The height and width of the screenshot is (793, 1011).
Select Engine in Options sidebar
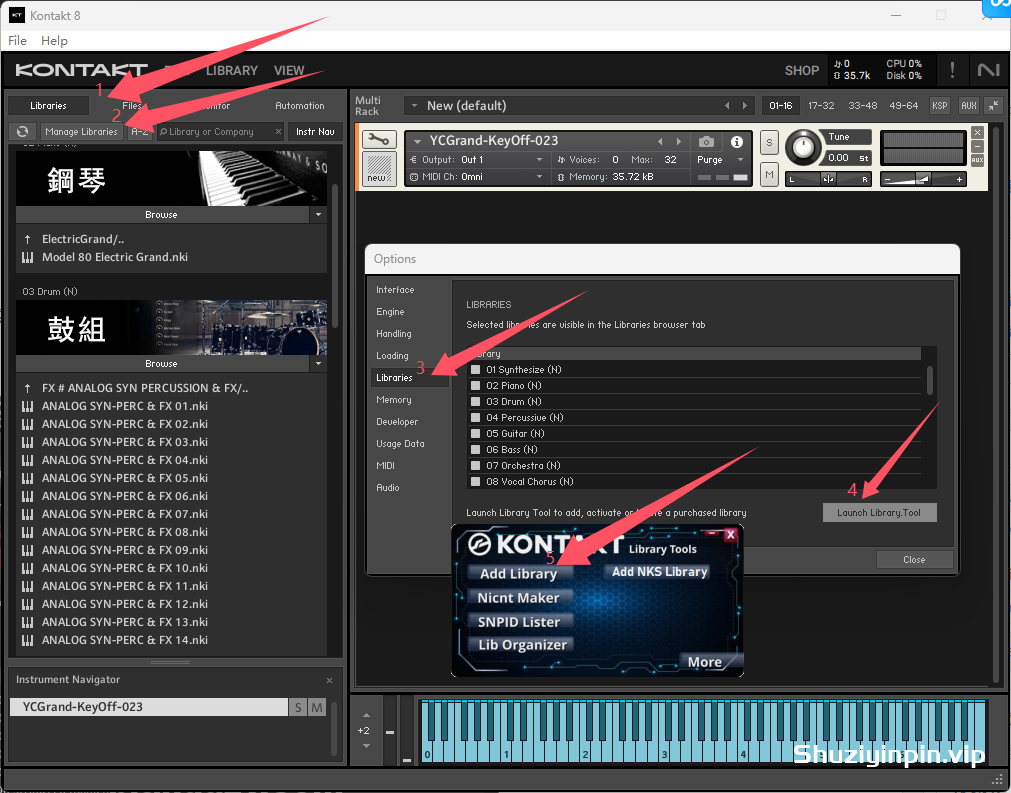pyautogui.click(x=390, y=312)
